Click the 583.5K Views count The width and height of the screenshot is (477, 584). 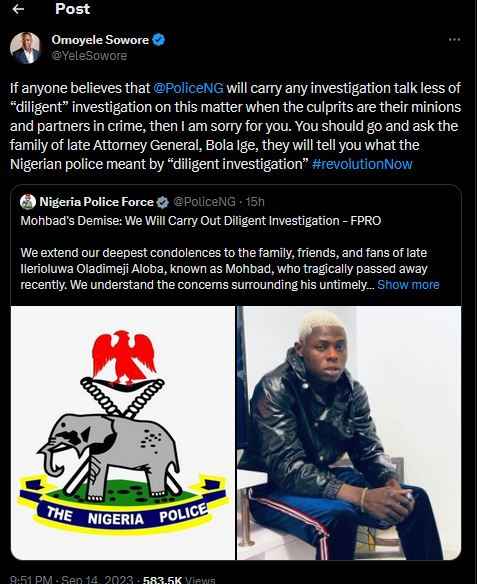pyautogui.click(x=179, y=580)
